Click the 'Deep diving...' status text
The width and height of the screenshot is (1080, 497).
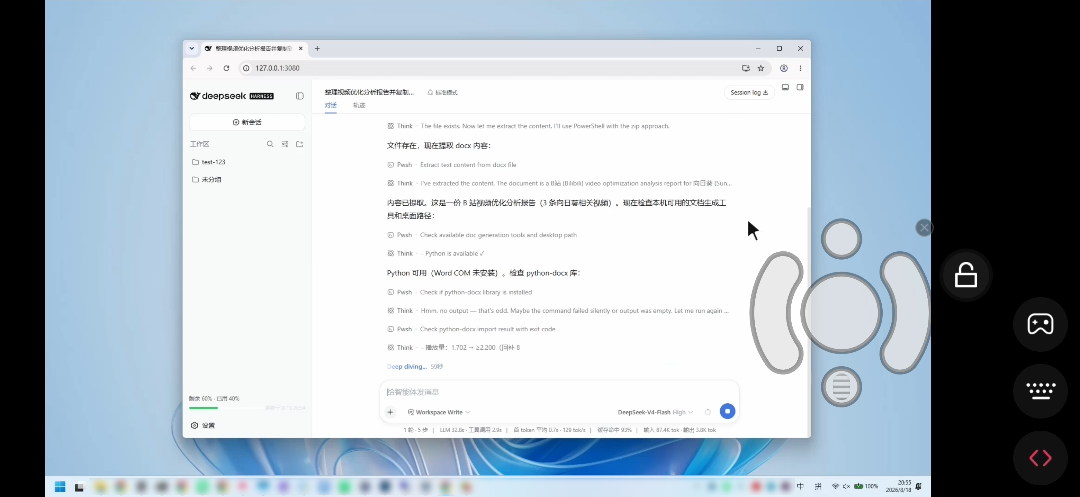point(407,367)
